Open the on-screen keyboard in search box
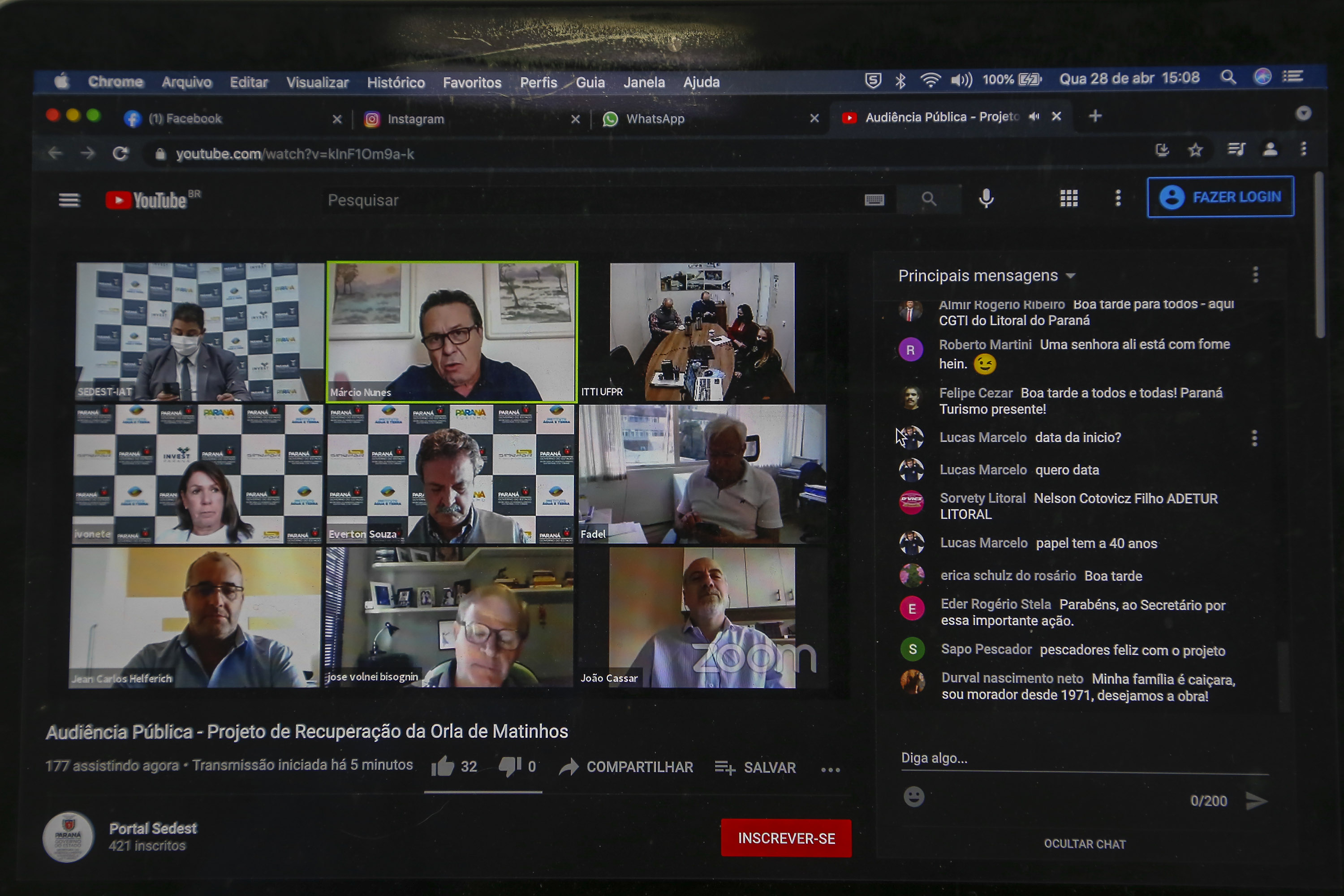 (x=874, y=199)
